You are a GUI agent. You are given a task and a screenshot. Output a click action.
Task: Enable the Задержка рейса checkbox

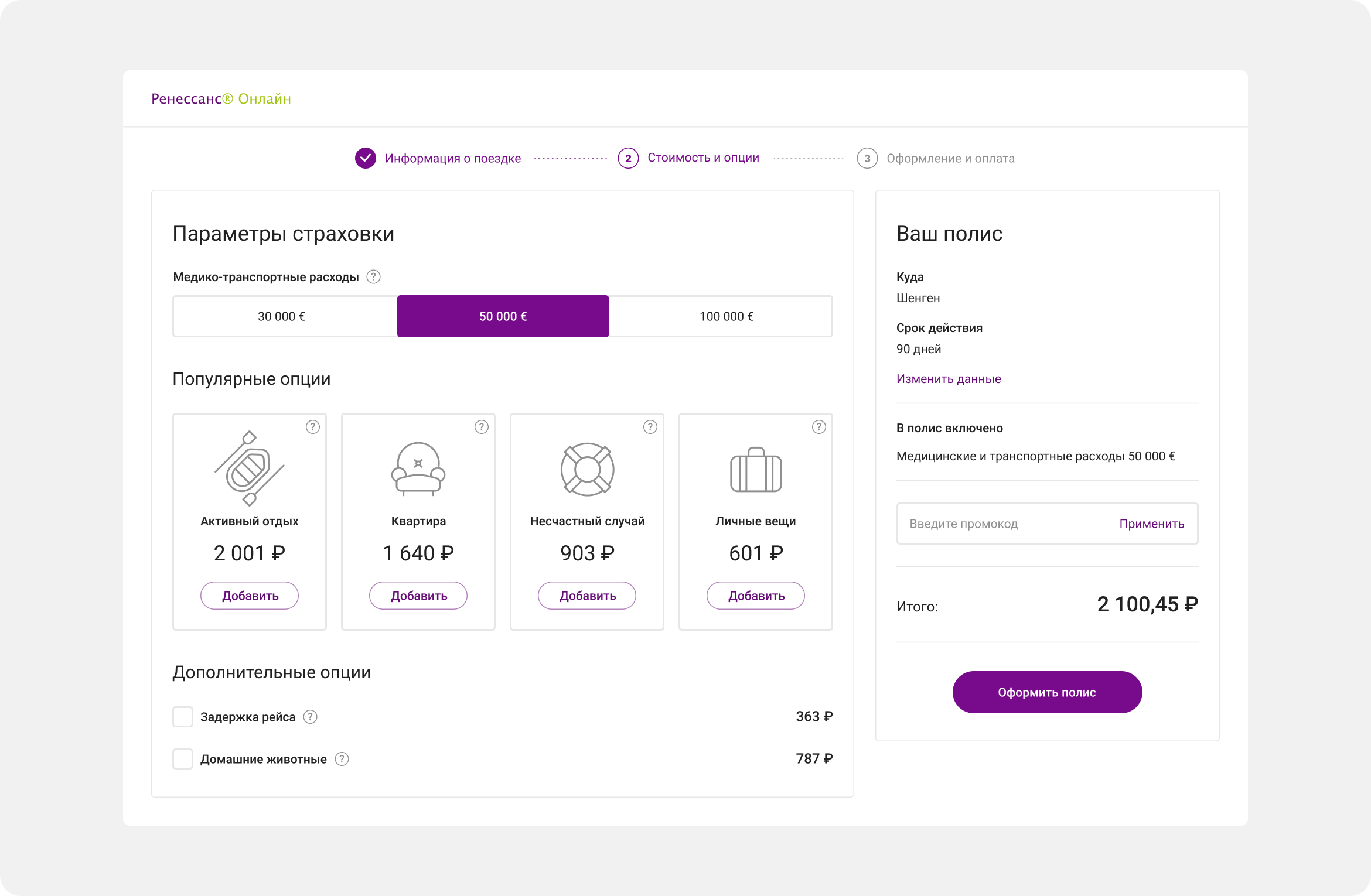tap(183, 717)
